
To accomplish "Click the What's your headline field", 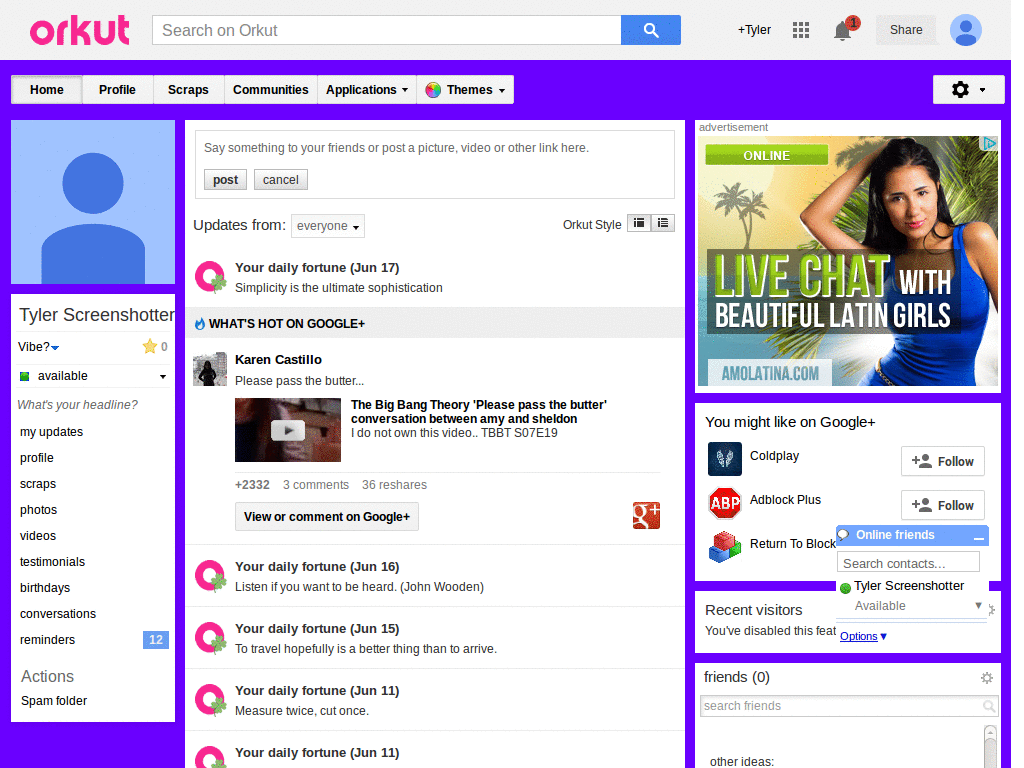I will 78,405.
